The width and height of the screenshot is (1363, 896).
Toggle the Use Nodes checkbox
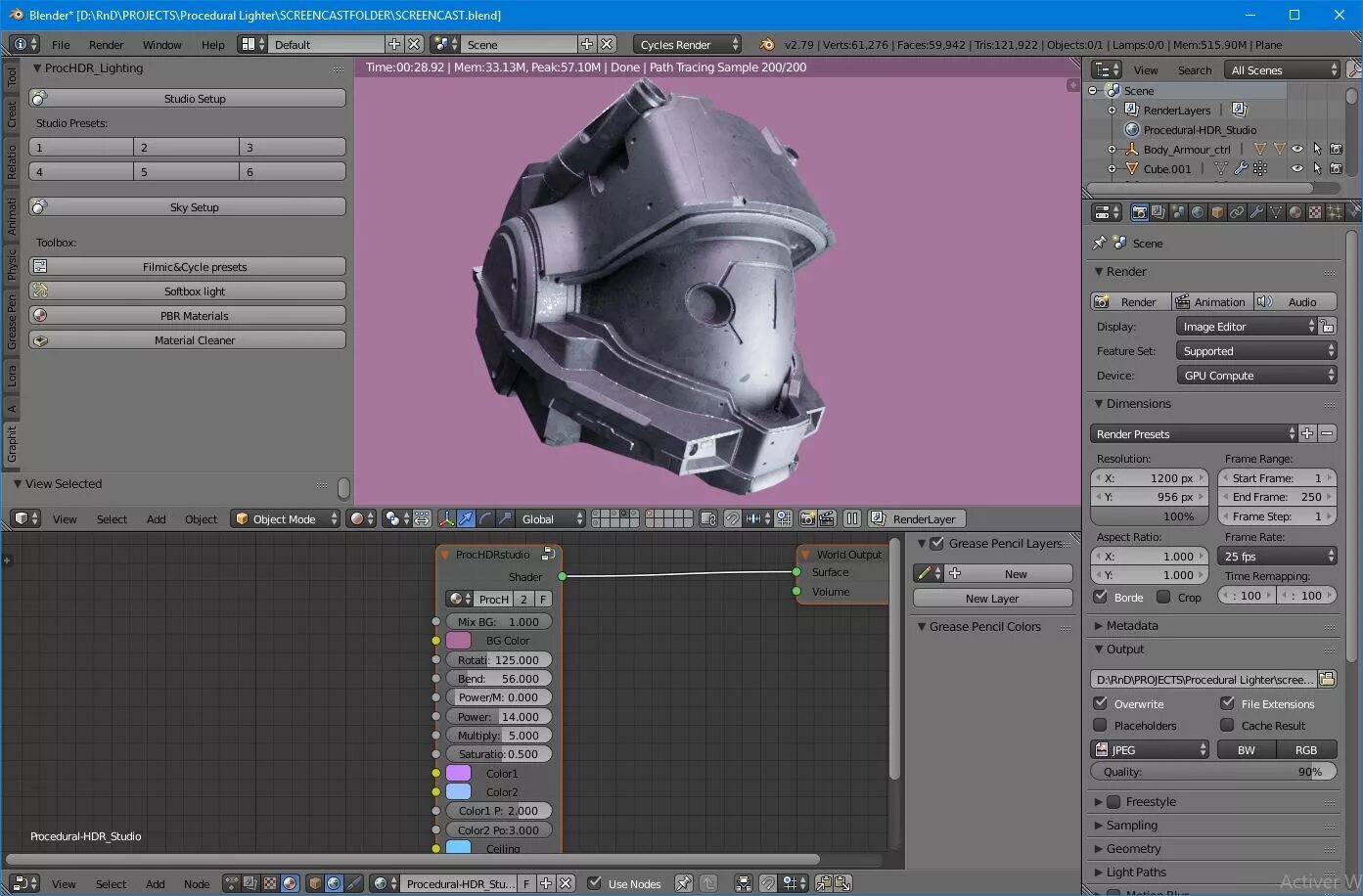click(x=594, y=883)
